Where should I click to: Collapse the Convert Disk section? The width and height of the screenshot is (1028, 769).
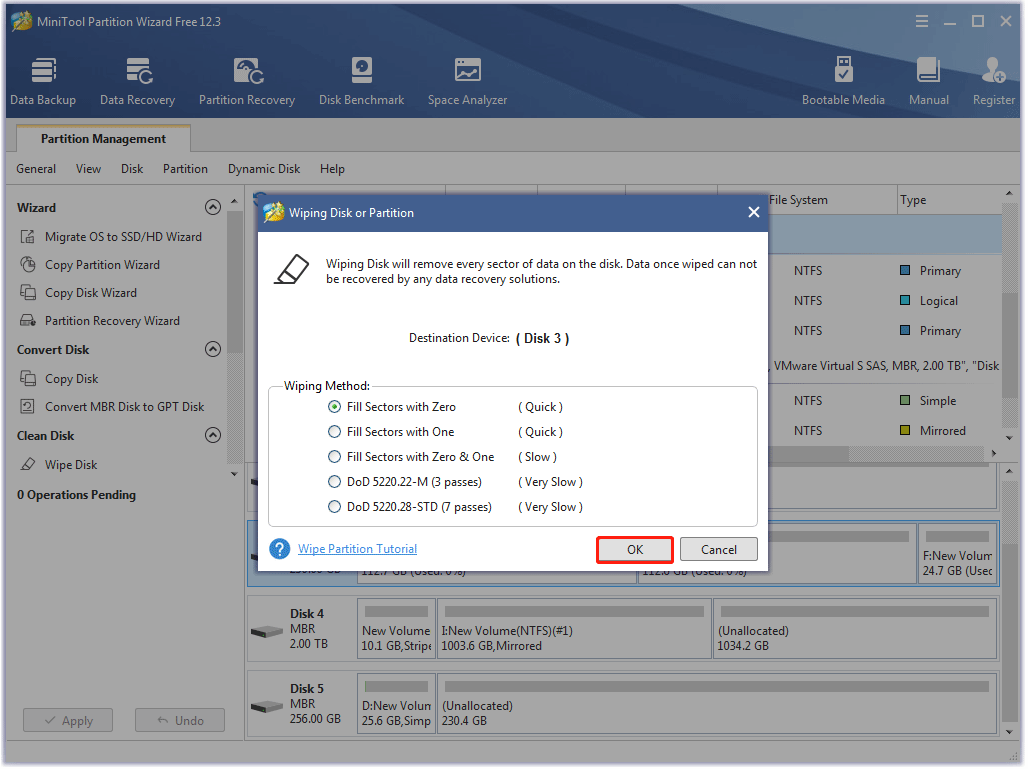[212, 349]
